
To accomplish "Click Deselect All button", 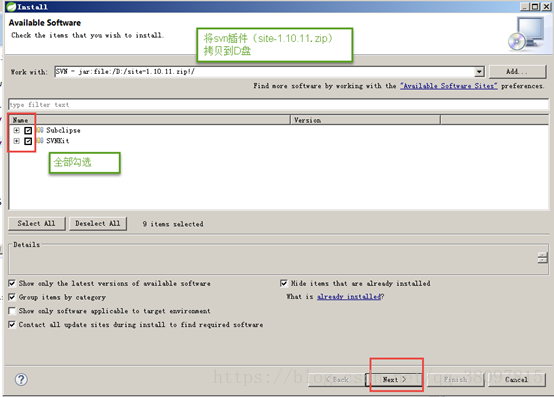I will 98,224.
